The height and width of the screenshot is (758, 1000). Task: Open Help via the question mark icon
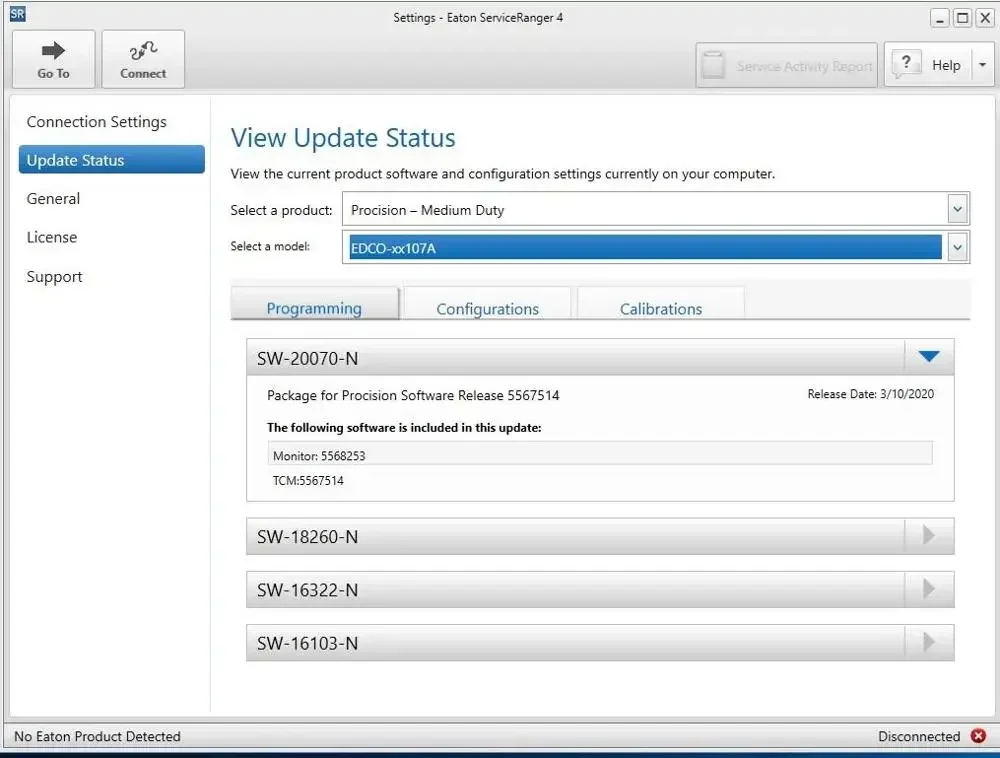[x=906, y=64]
